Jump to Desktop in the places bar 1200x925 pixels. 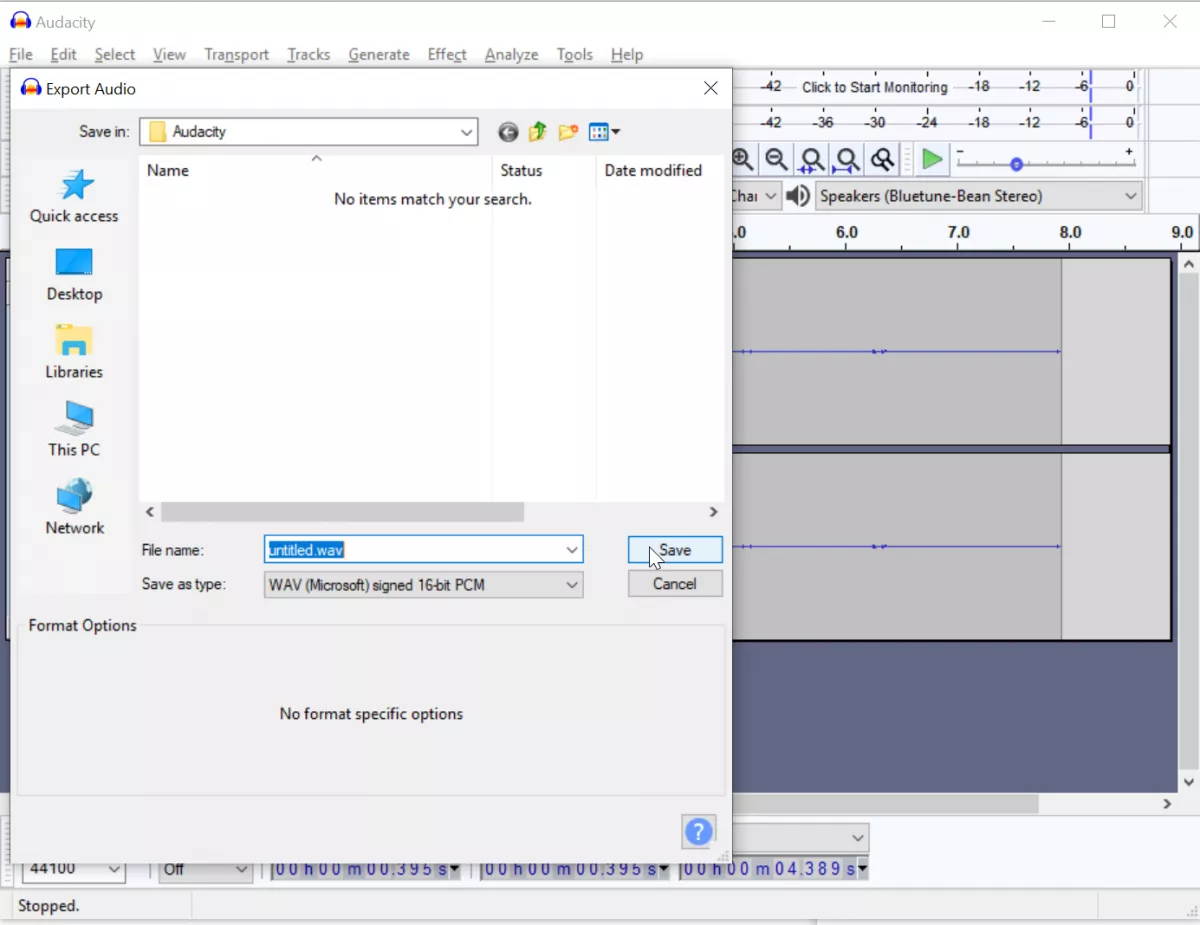(74, 274)
